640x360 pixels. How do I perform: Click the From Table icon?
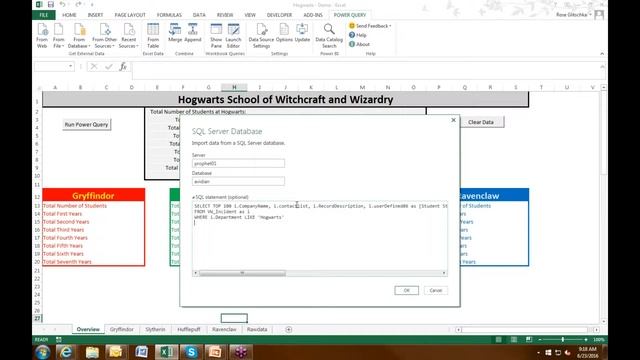pos(153,36)
